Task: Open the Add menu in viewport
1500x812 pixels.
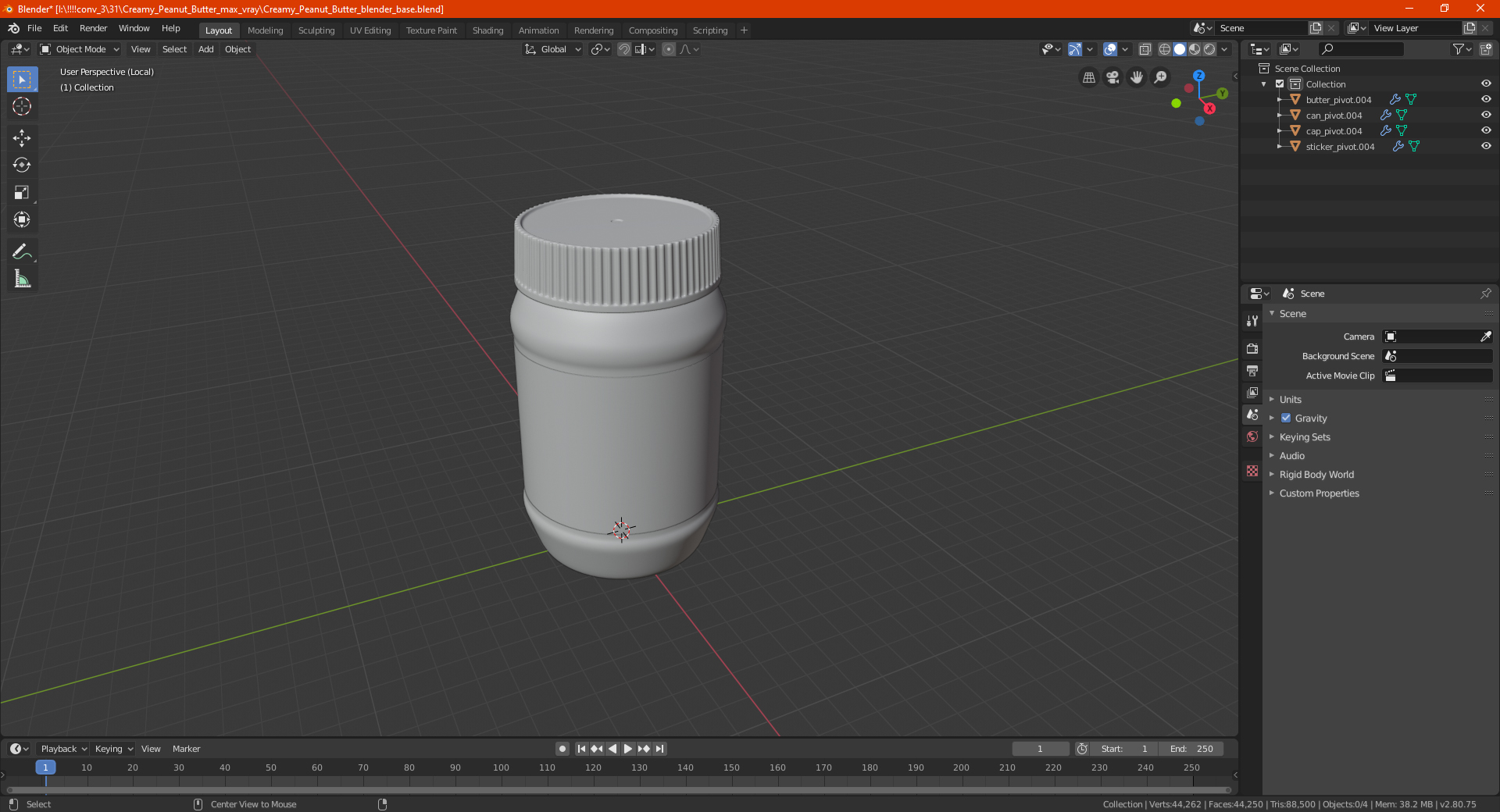Action: pos(205,49)
